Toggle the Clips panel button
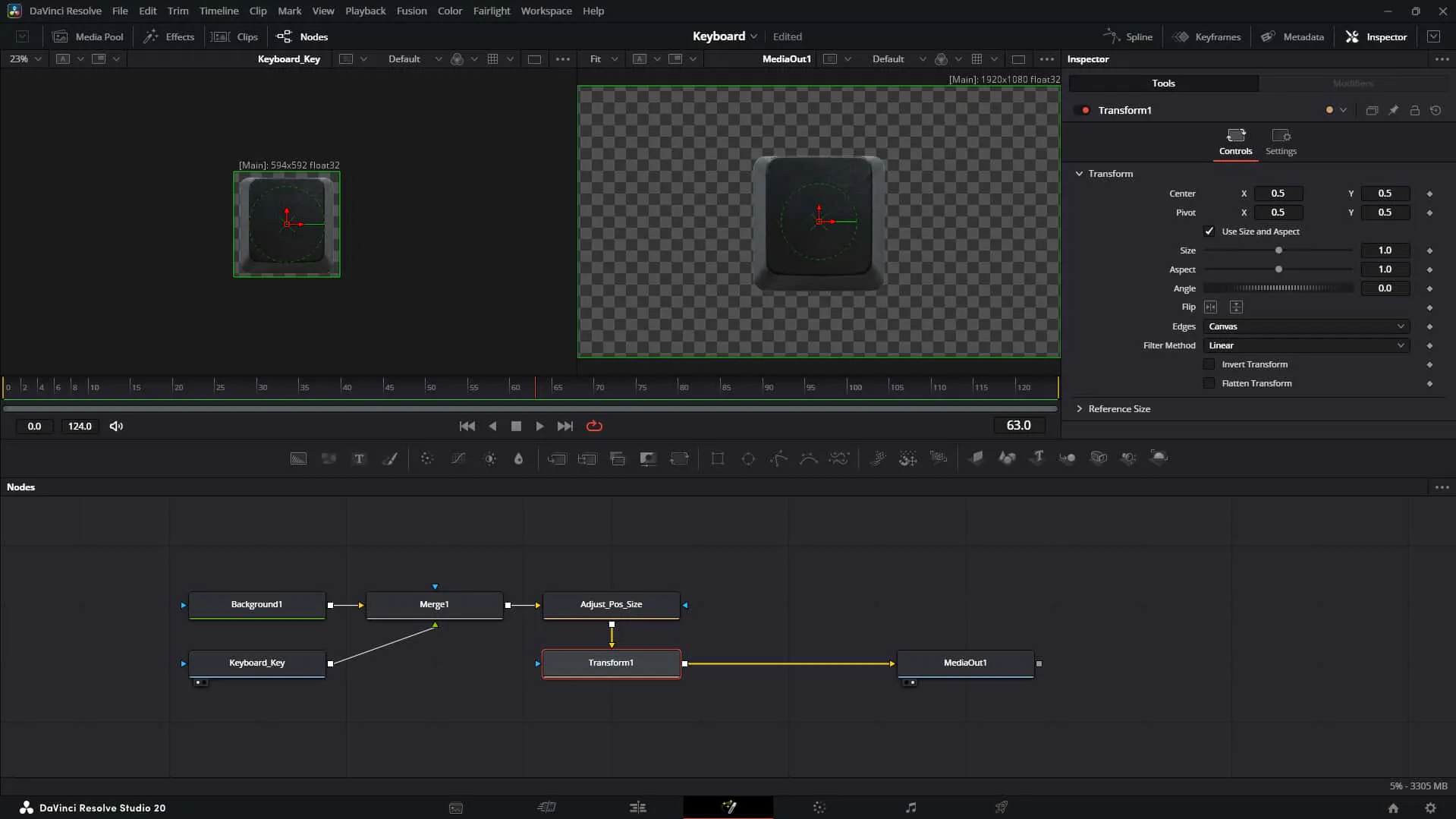Screen dimensions: 1456x819 tap(234, 36)
